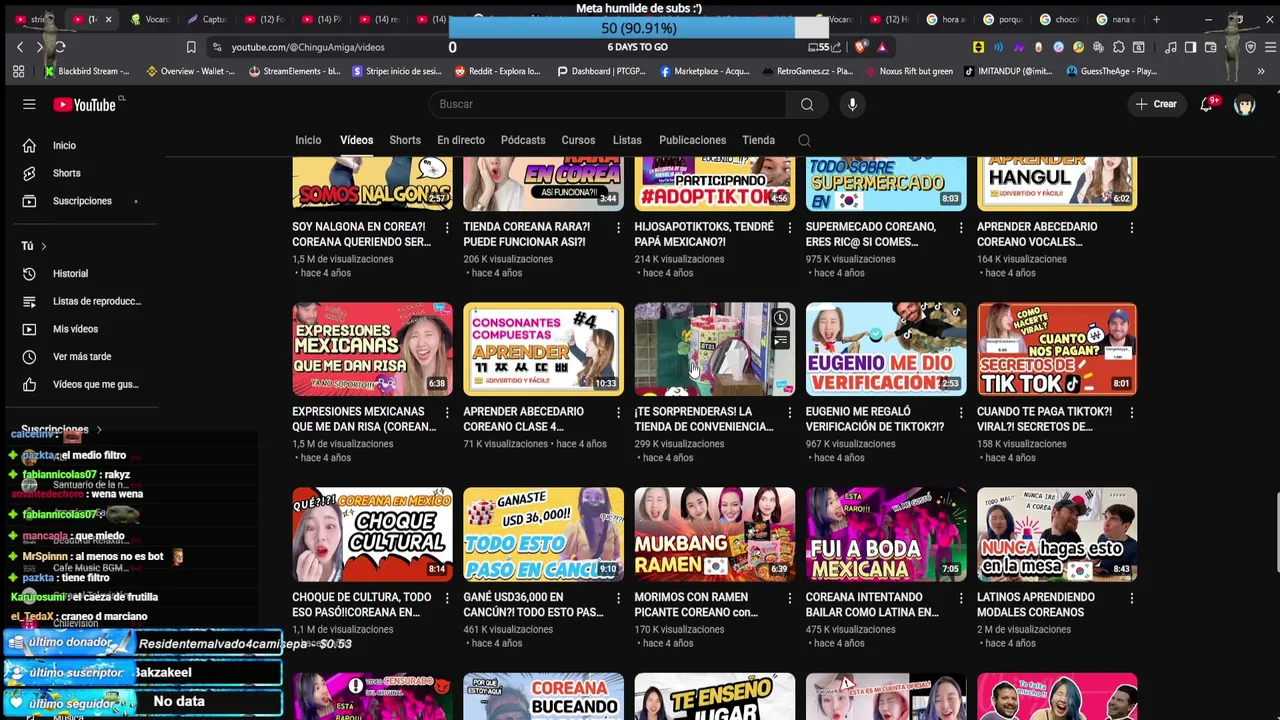
Task: Open Shorts from the sidebar icon
Action: tap(29, 173)
